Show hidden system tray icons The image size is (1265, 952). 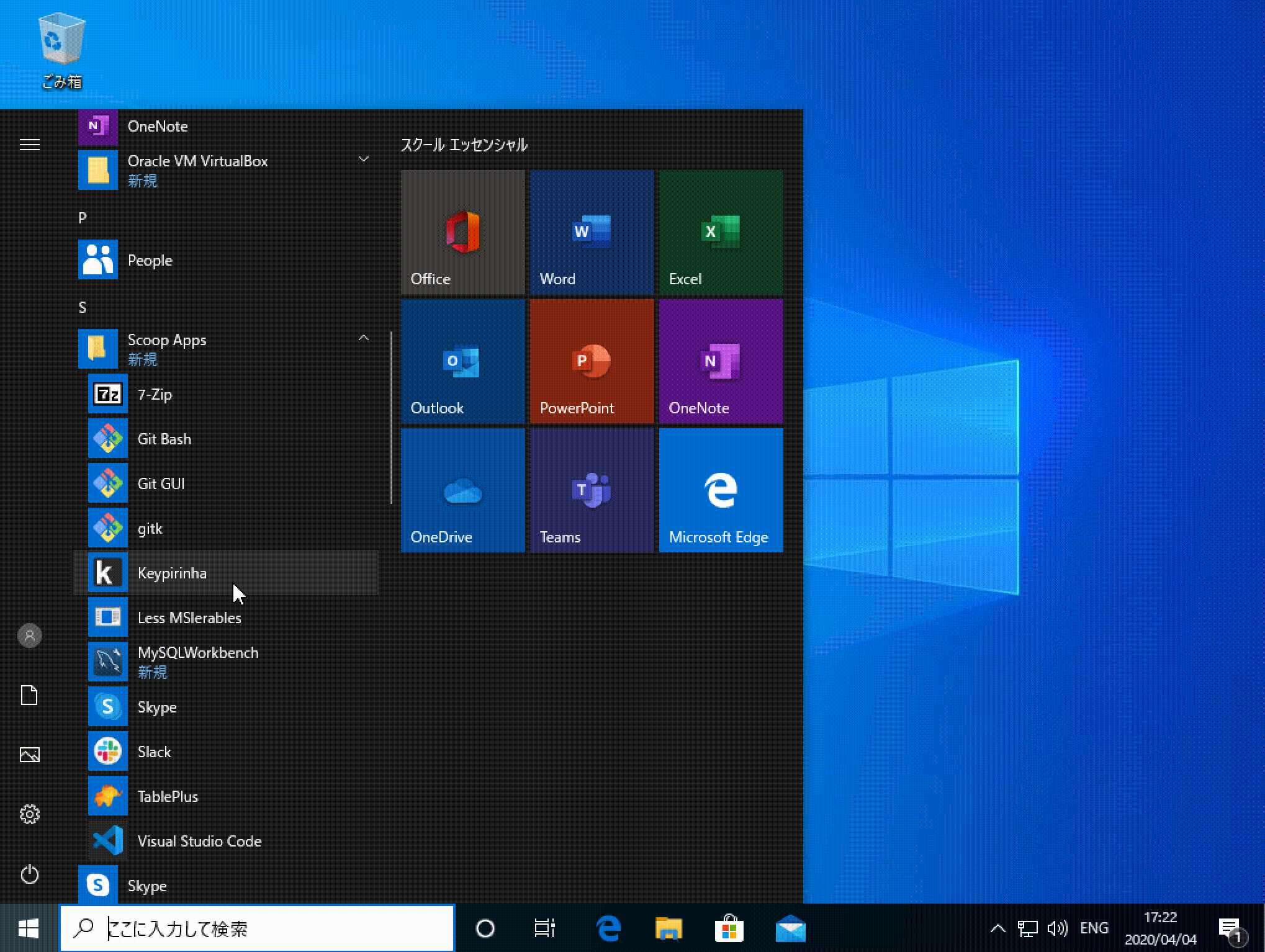coord(997,928)
